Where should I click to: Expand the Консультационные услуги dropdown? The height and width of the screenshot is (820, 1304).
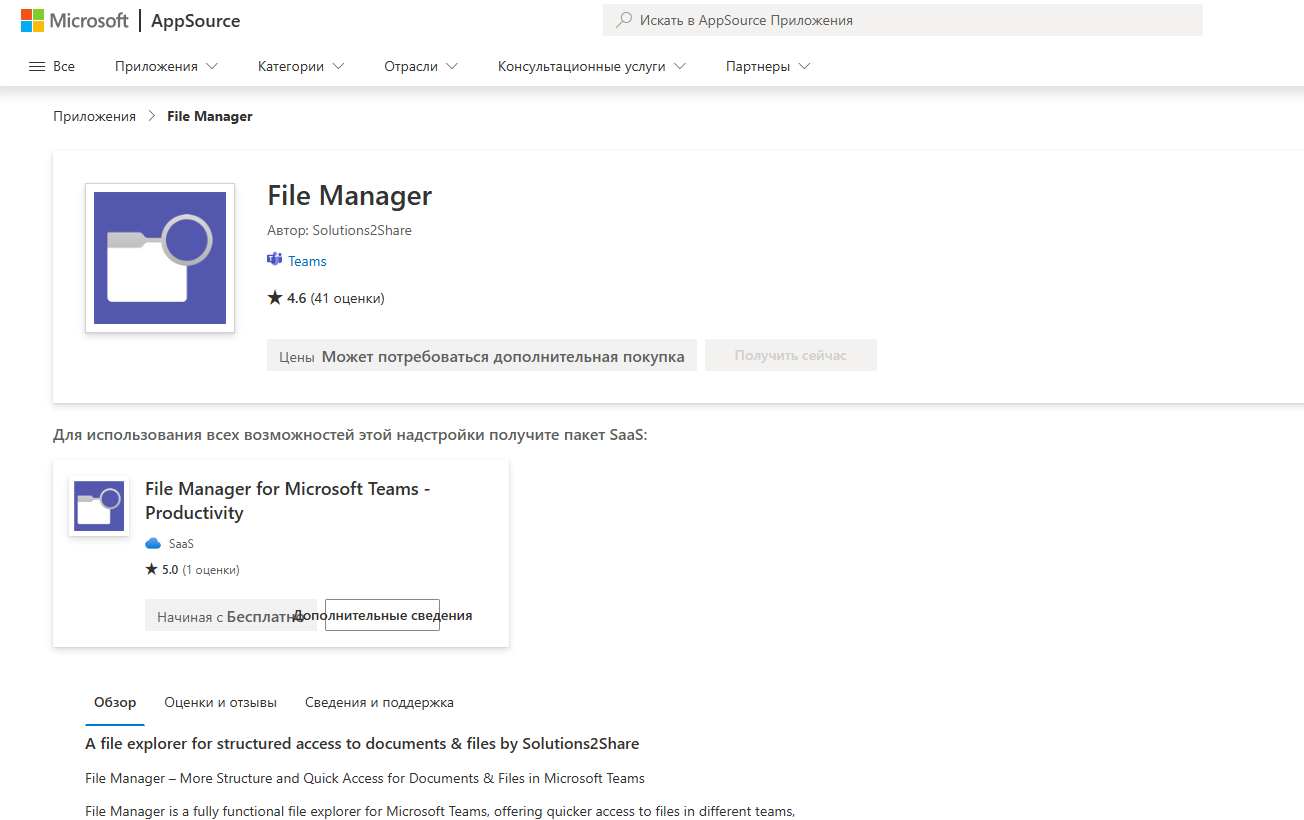point(592,66)
